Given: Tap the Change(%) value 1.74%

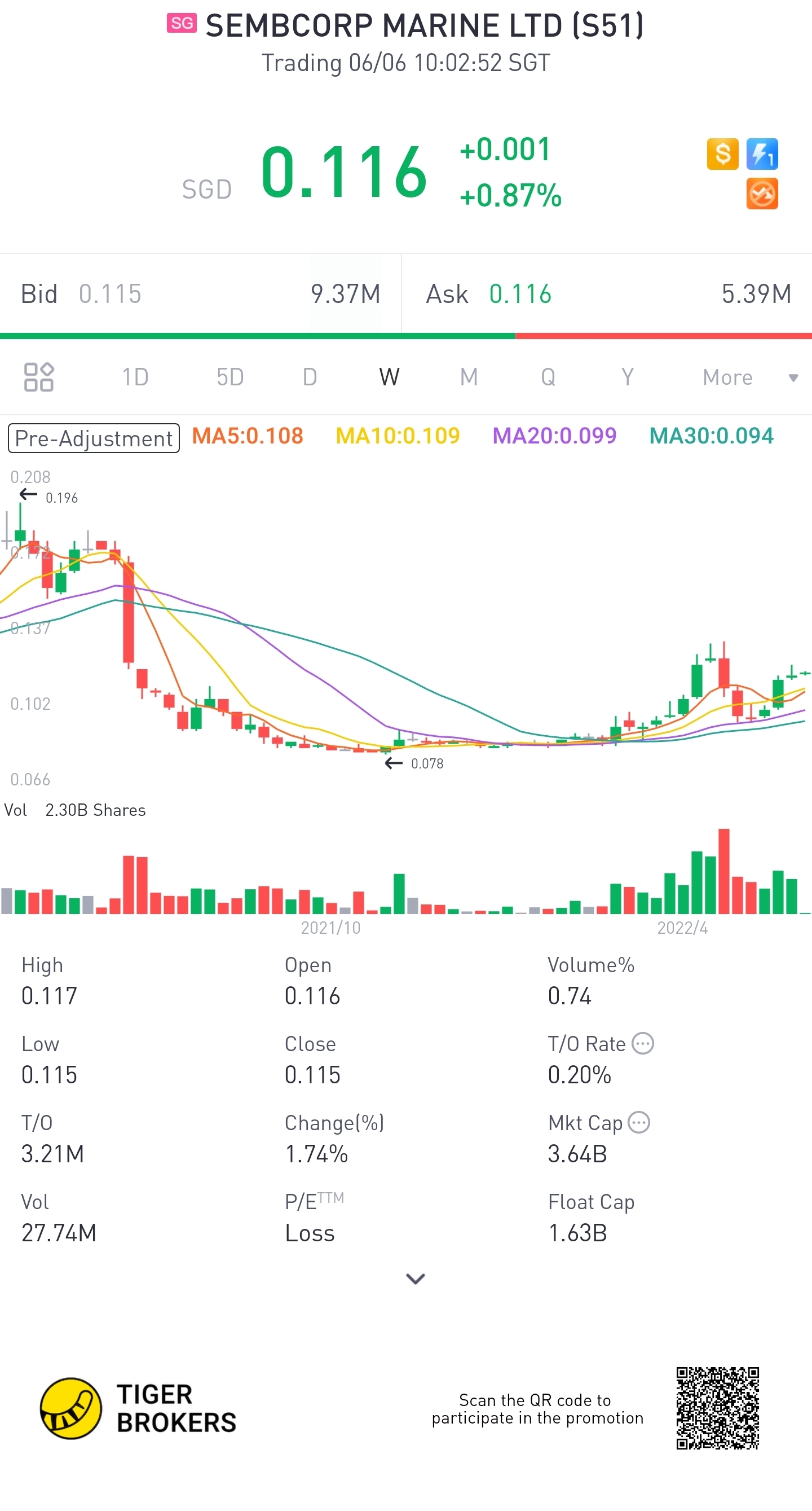Looking at the screenshot, I should click(x=316, y=1154).
